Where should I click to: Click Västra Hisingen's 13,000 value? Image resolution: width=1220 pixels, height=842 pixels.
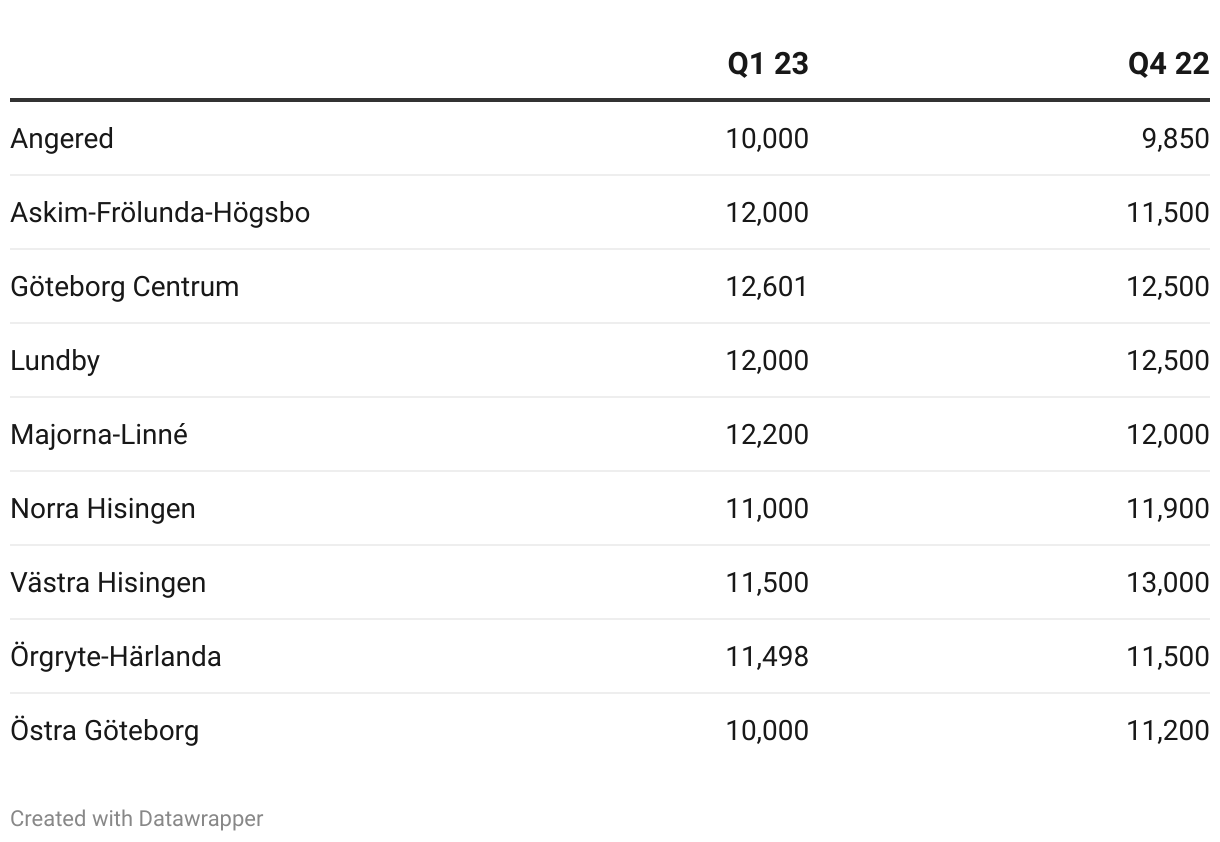point(1168,582)
